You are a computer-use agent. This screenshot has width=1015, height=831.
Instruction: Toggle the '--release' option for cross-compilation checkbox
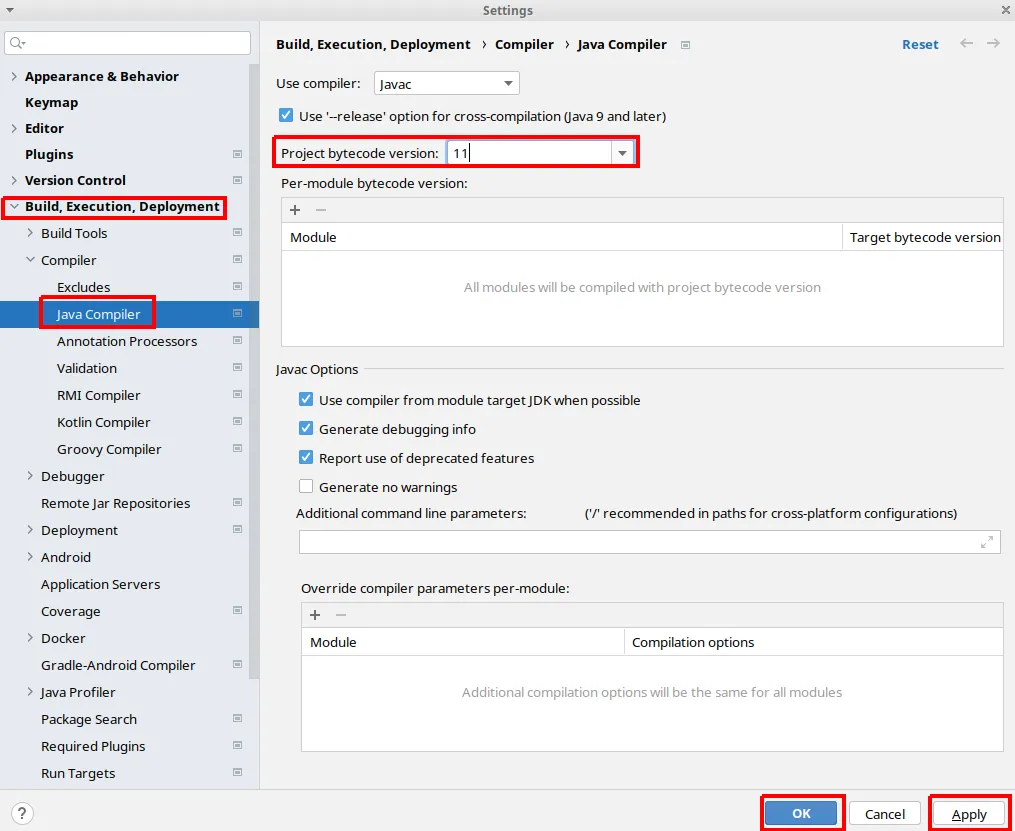pyautogui.click(x=285, y=116)
